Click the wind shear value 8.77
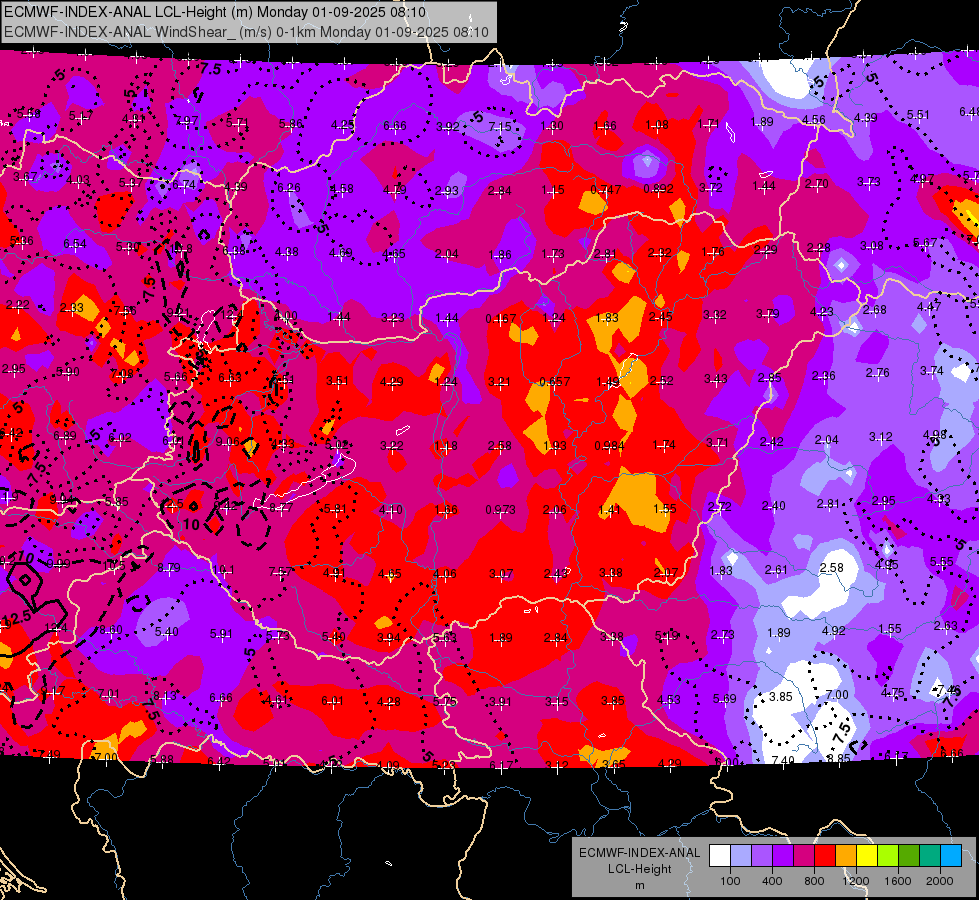 (281, 508)
